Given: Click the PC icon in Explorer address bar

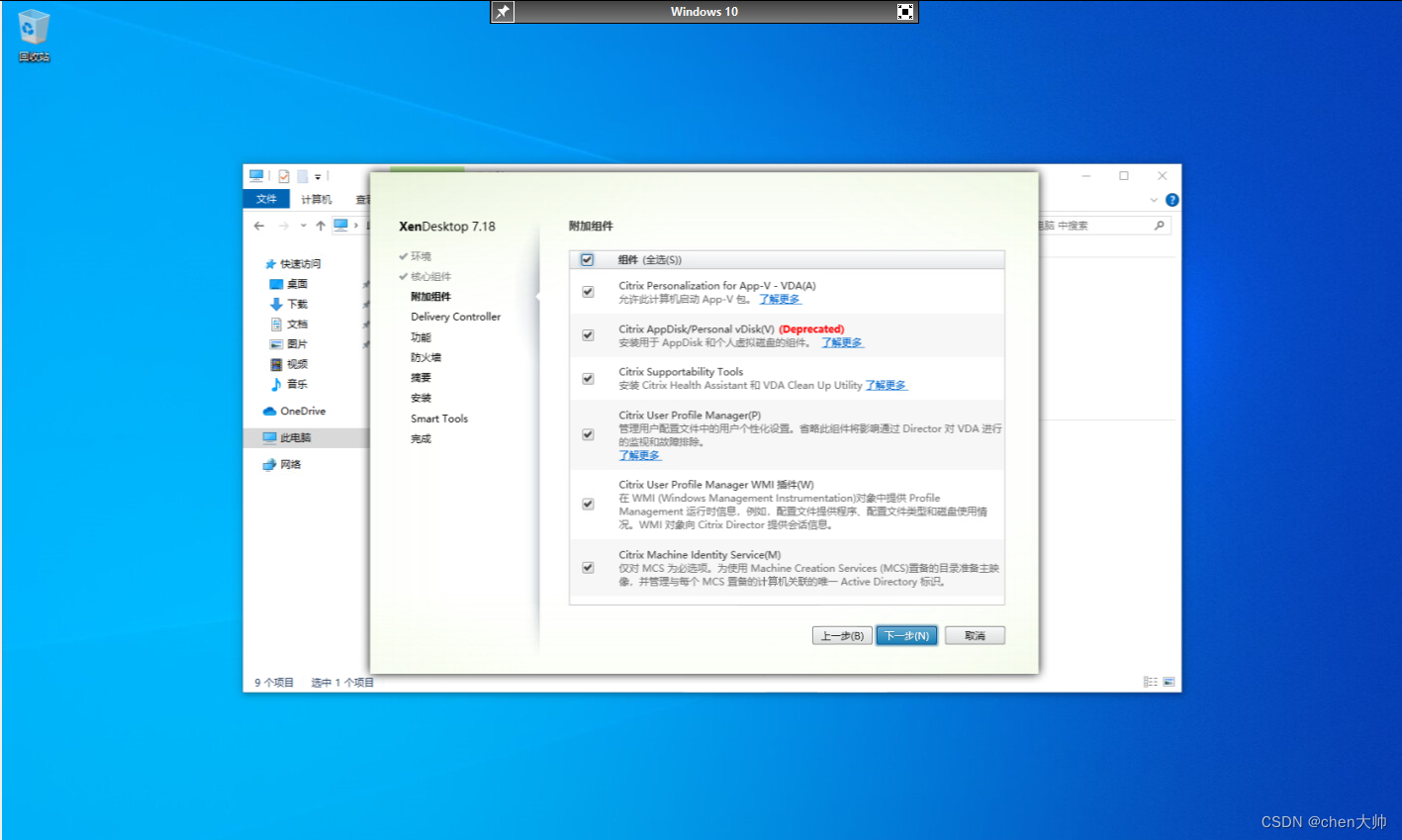Looking at the screenshot, I should (341, 226).
